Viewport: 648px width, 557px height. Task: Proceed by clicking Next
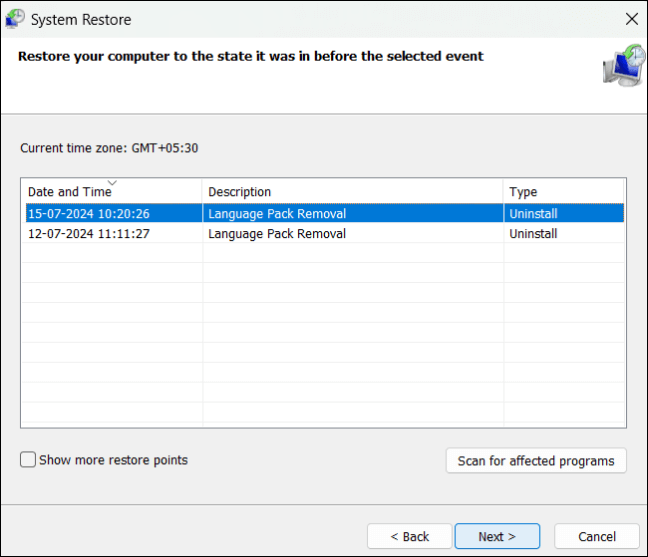pyautogui.click(x=497, y=536)
